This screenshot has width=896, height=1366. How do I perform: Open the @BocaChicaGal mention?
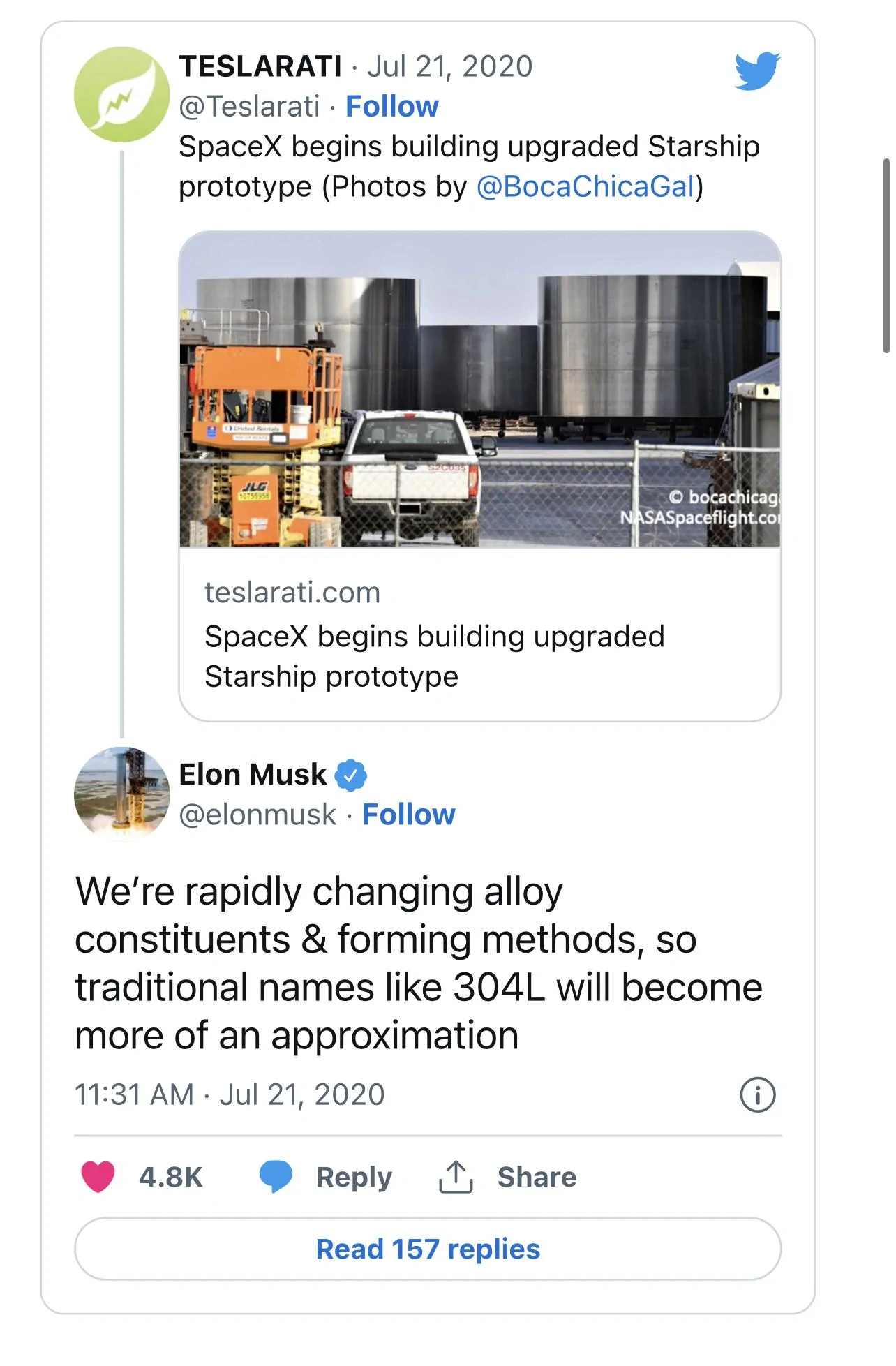click(x=586, y=187)
